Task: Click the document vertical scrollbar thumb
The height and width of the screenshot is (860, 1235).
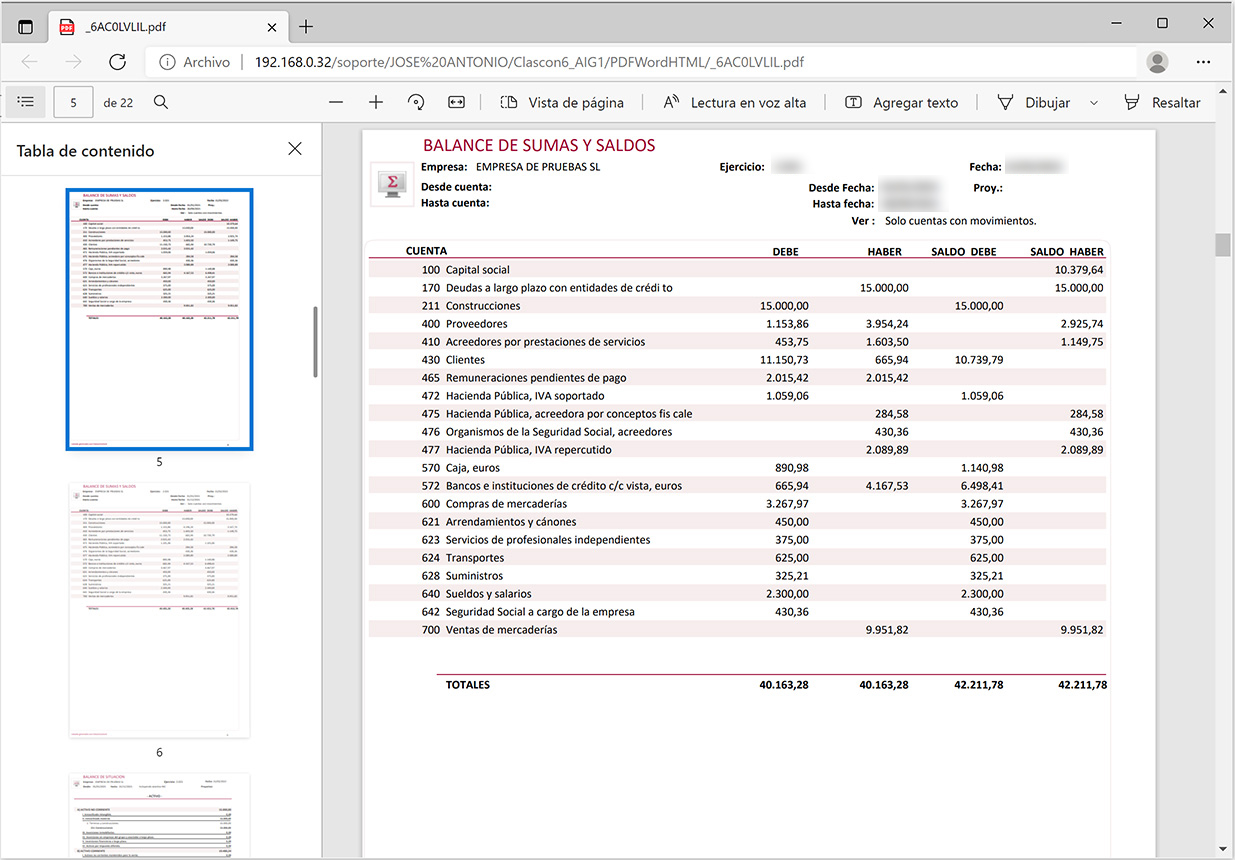Action: coord(1223,244)
